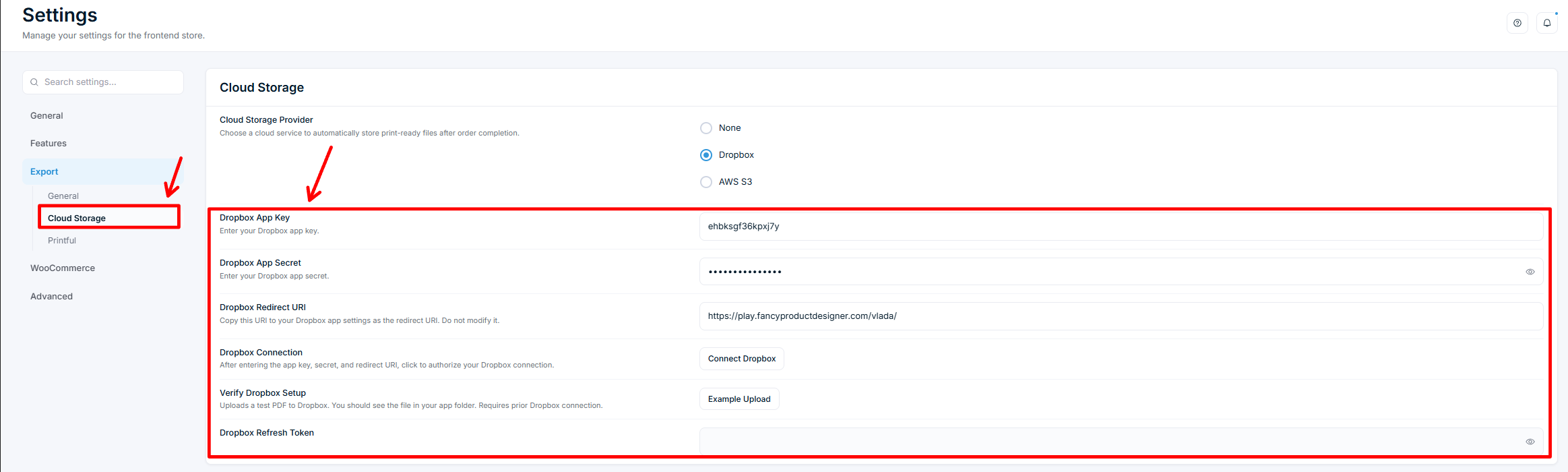Open the help question-mark icon
Image resolution: width=1568 pixels, height=472 pixels.
click(1517, 23)
